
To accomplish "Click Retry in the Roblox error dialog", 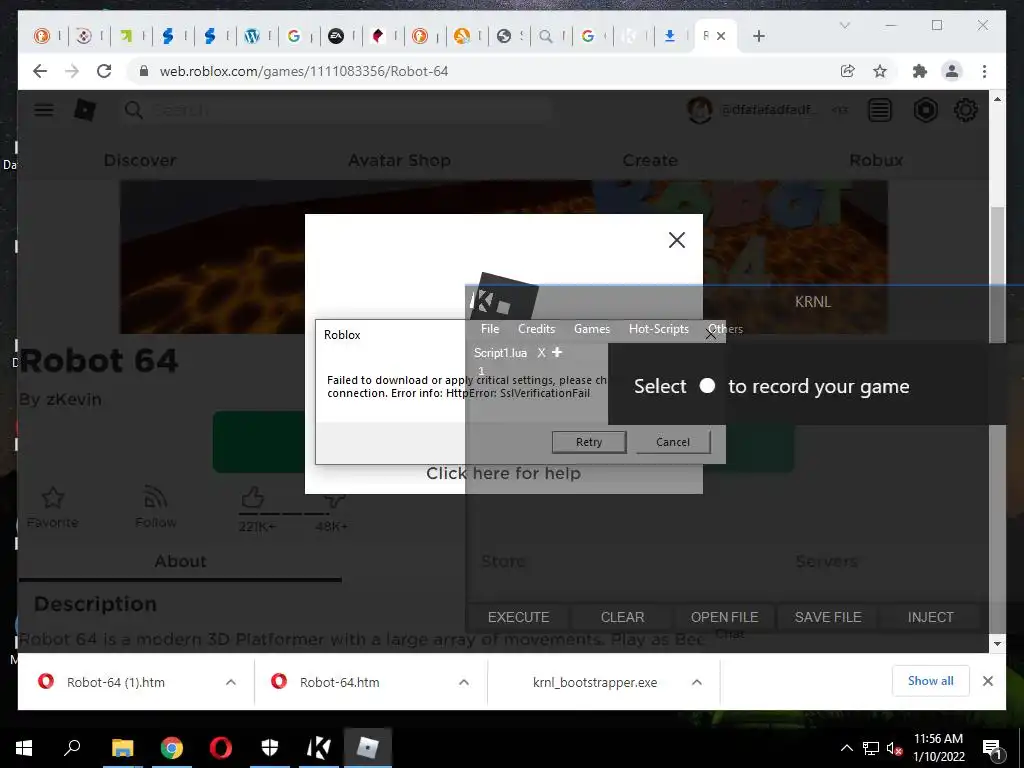I will tap(589, 442).
